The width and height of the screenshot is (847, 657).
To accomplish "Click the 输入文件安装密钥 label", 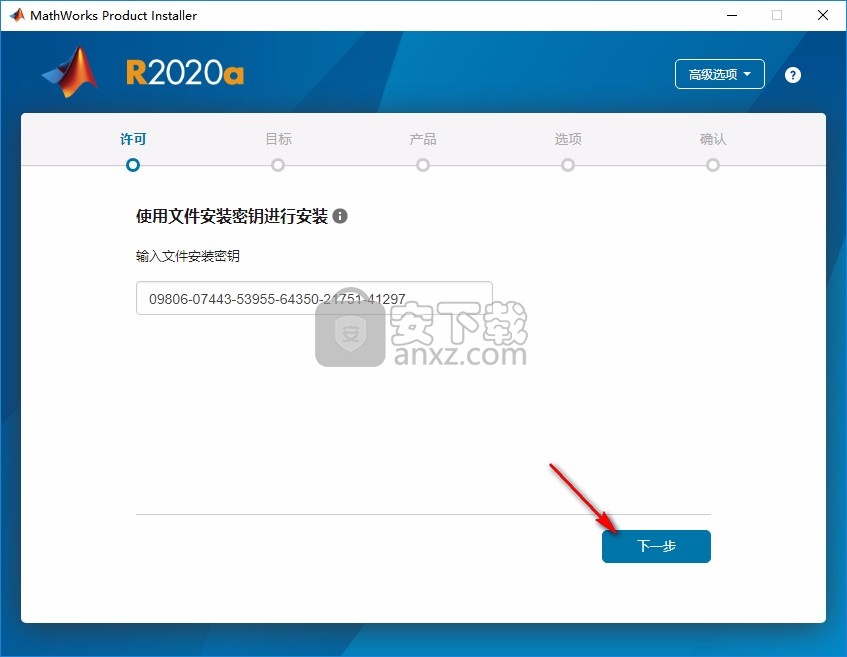I will coord(187,256).
